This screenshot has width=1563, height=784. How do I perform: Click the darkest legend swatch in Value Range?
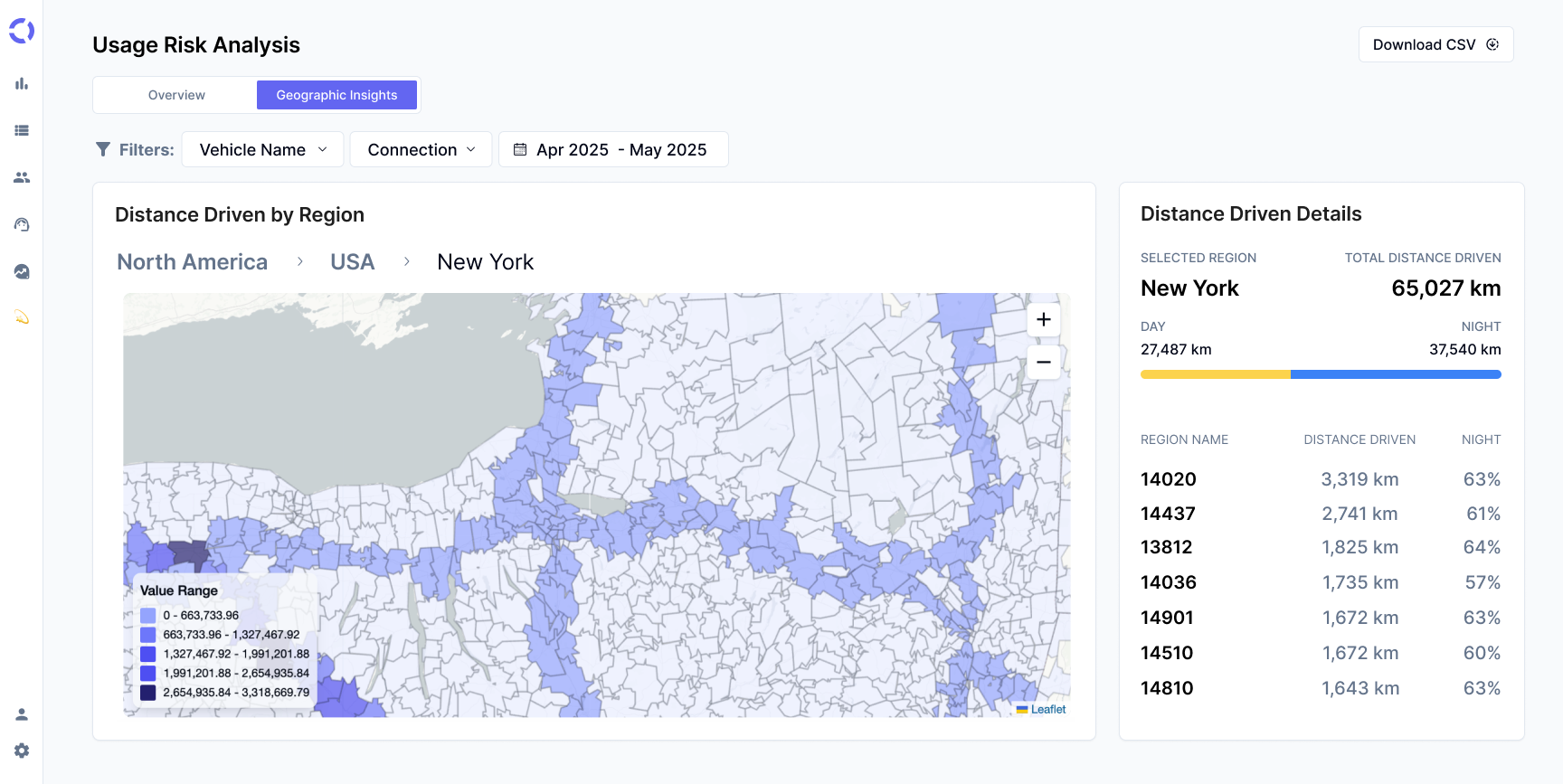148,693
